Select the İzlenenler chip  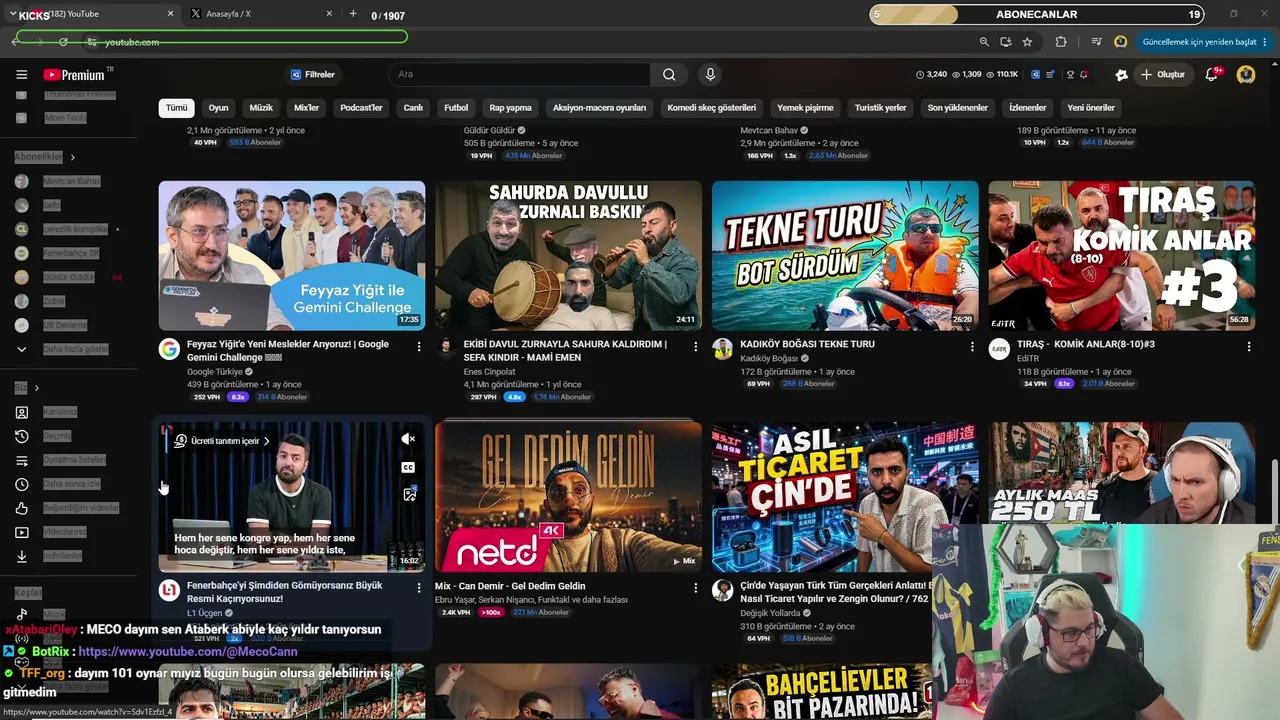click(x=1028, y=108)
